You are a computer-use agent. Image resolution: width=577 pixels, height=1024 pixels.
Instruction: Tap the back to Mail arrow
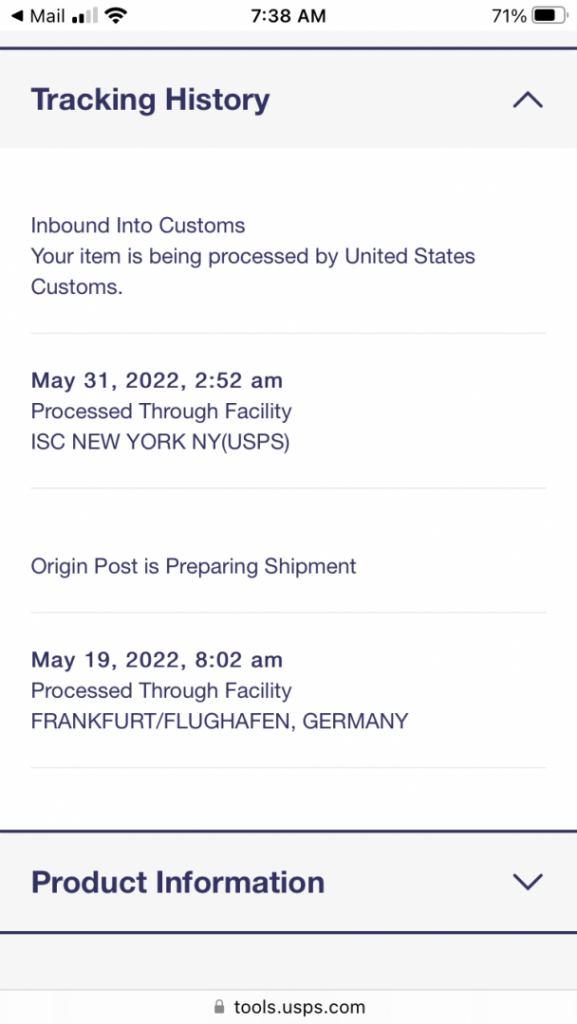(18, 16)
